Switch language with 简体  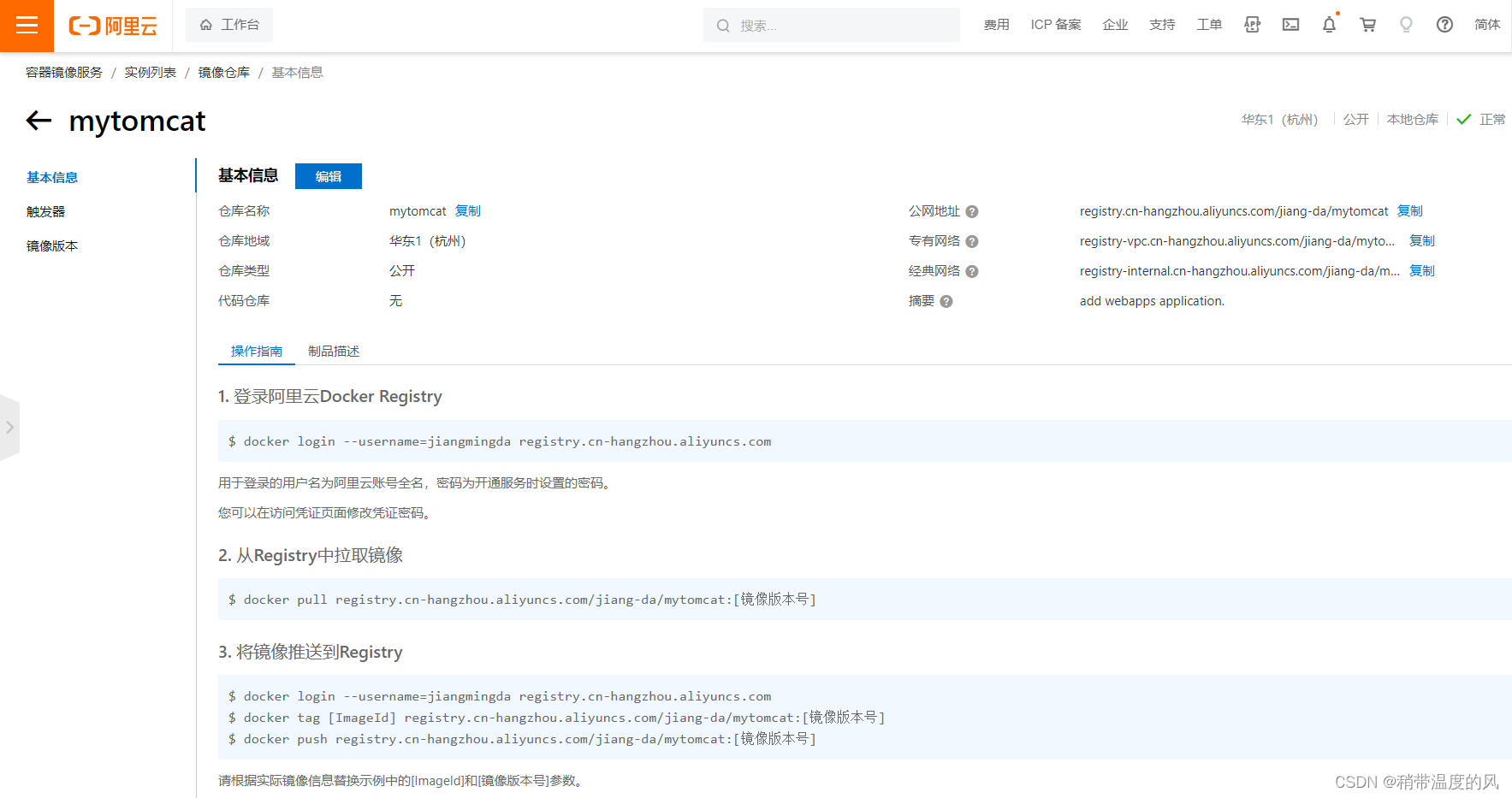(x=1487, y=25)
